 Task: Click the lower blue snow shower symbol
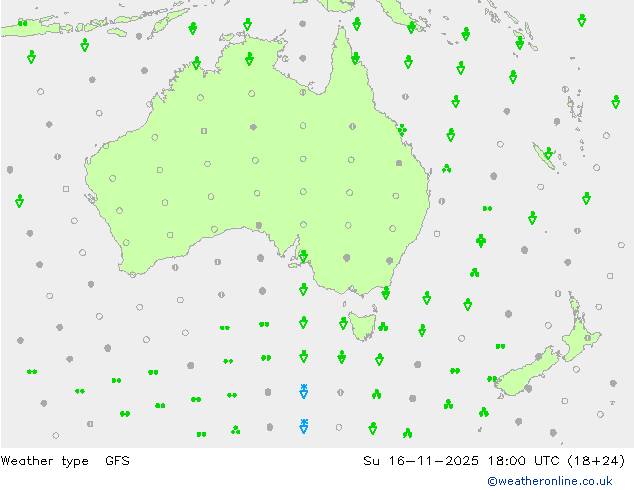(304, 426)
